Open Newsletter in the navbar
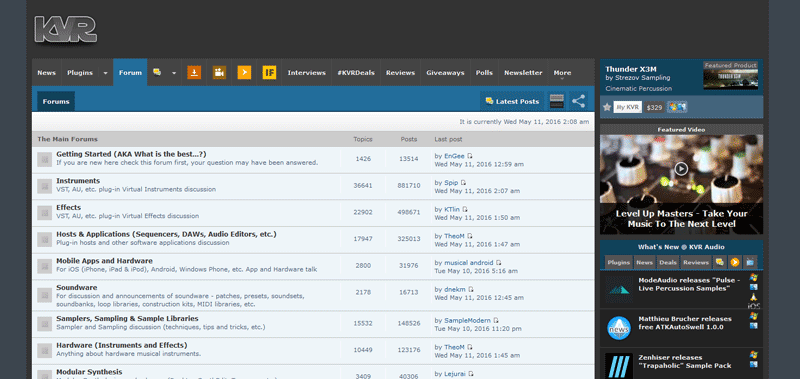This screenshot has height=379, width=800. point(523,72)
